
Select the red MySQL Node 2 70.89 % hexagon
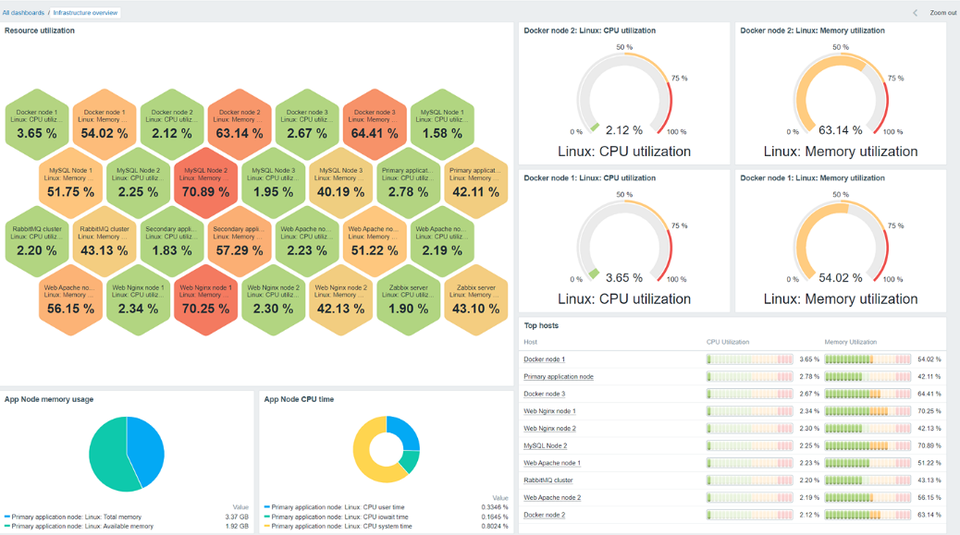(206, 183)
